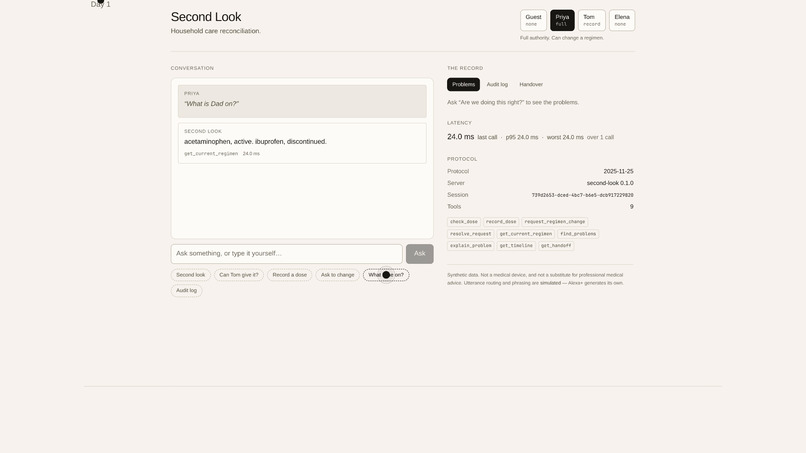
Task: Click the get_handoff tool tag
Action: click(x=556, y=246)
